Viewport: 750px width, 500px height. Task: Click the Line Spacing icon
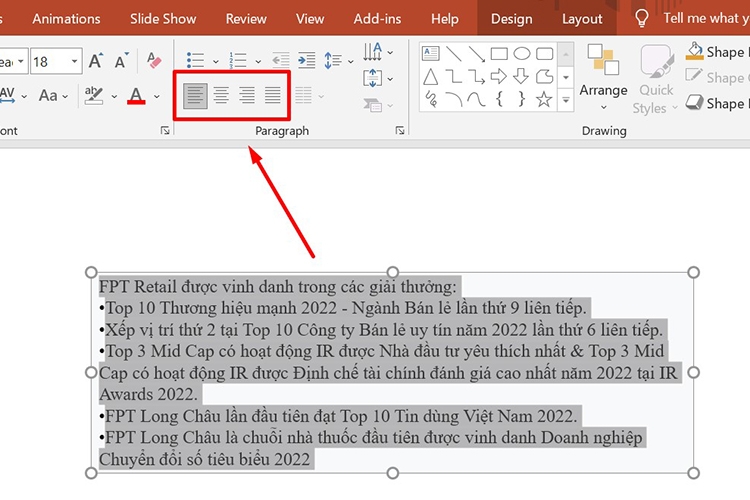click(x=333, y=61)
